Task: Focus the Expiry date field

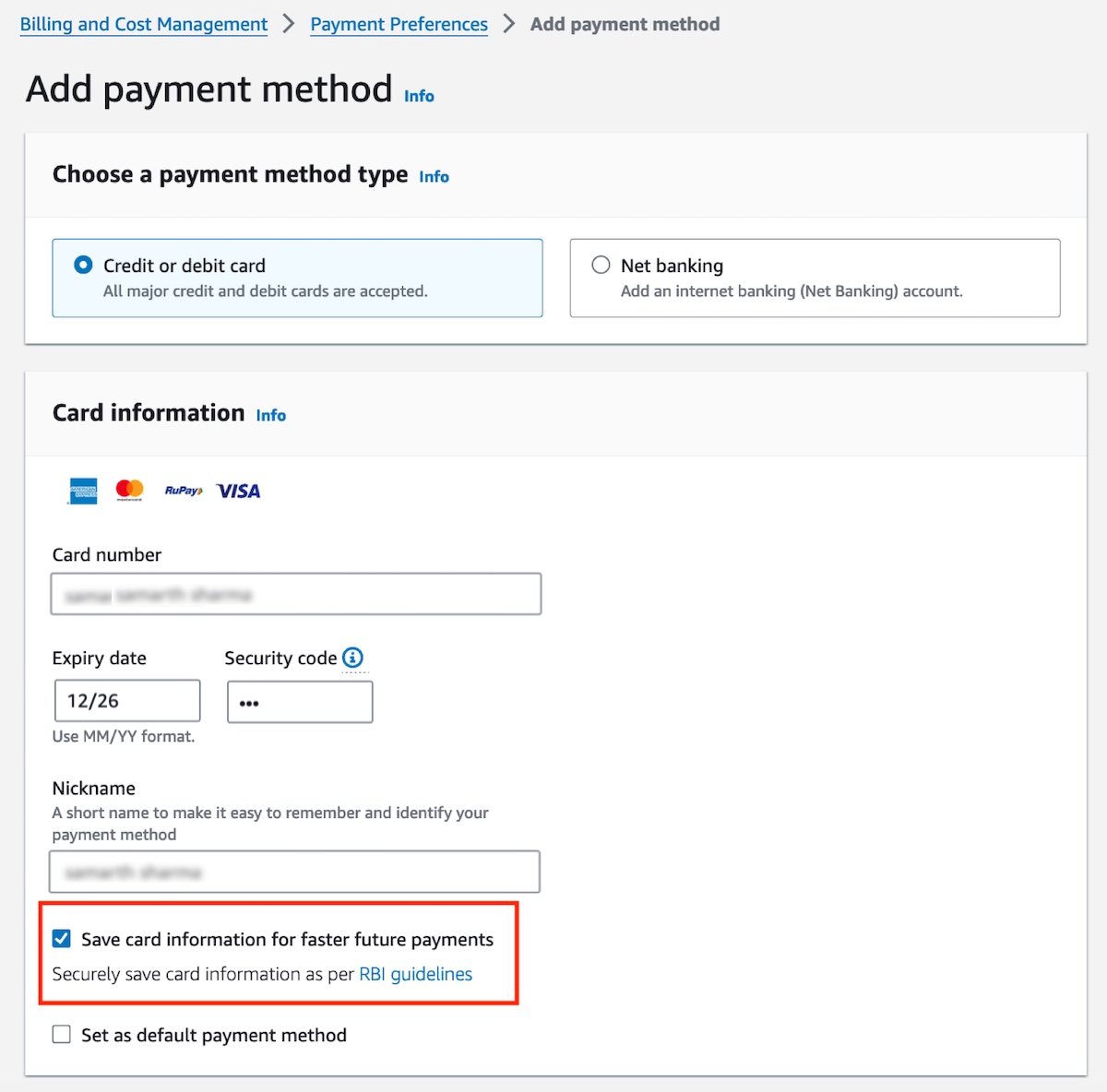Action: [127, 701]
